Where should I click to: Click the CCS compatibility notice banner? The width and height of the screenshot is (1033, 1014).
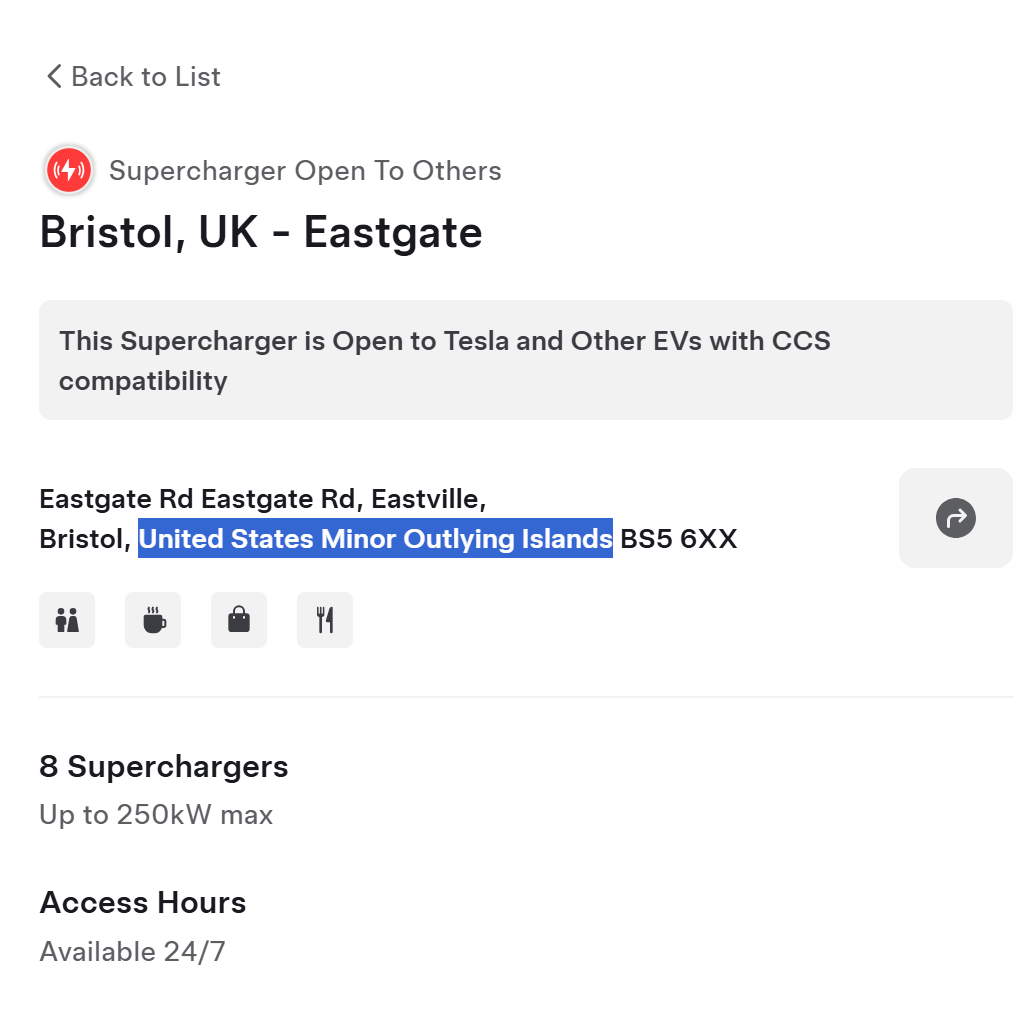coord(526,360)
